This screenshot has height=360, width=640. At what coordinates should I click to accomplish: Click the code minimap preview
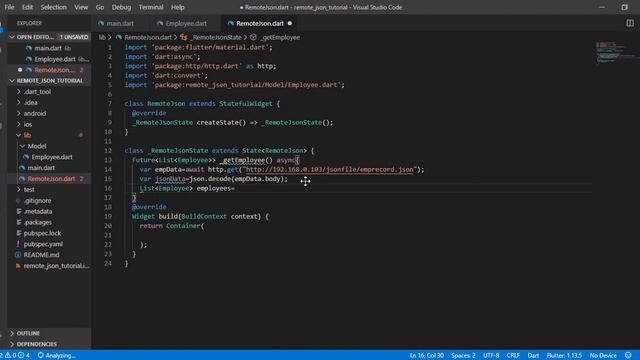point(616,52)
